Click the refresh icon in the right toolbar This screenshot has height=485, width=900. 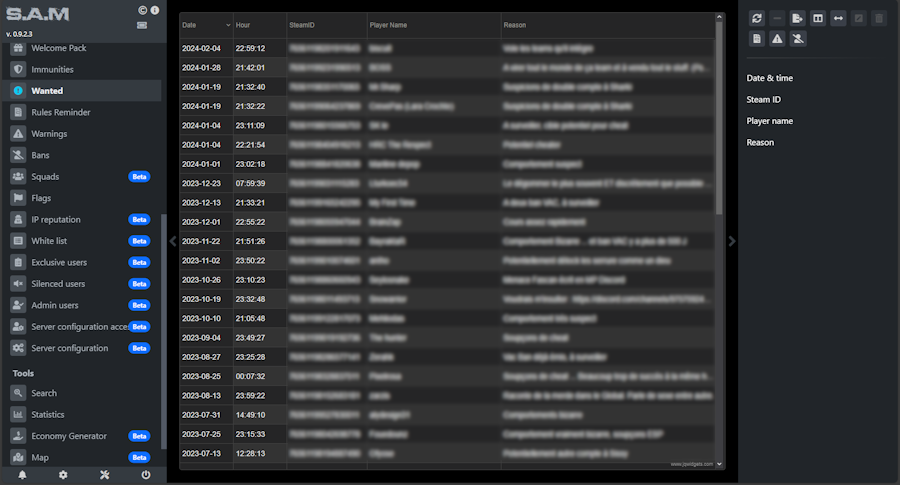pos(757,18)
